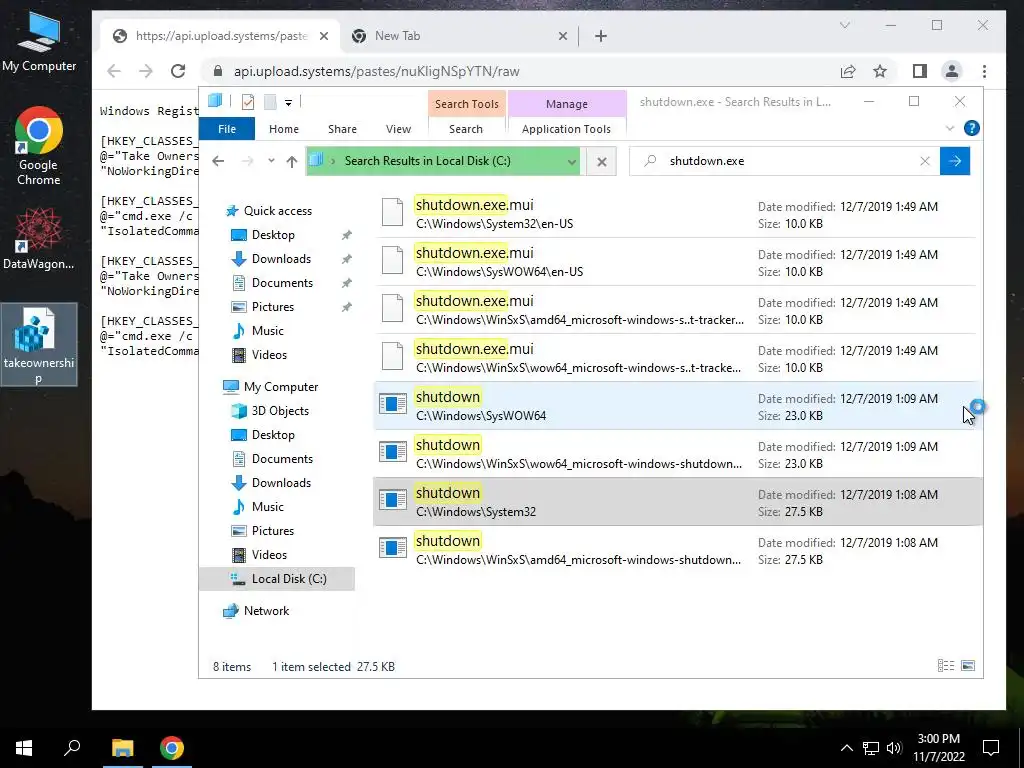
Task: Clear the shutdown.exe search text
Action: pos(925,161)
